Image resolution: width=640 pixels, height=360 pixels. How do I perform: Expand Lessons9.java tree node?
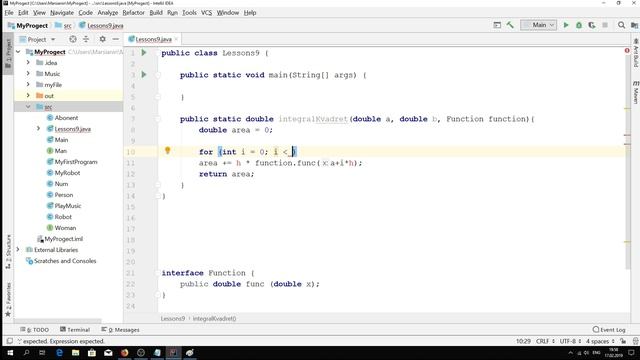click(x=38, y=129)
